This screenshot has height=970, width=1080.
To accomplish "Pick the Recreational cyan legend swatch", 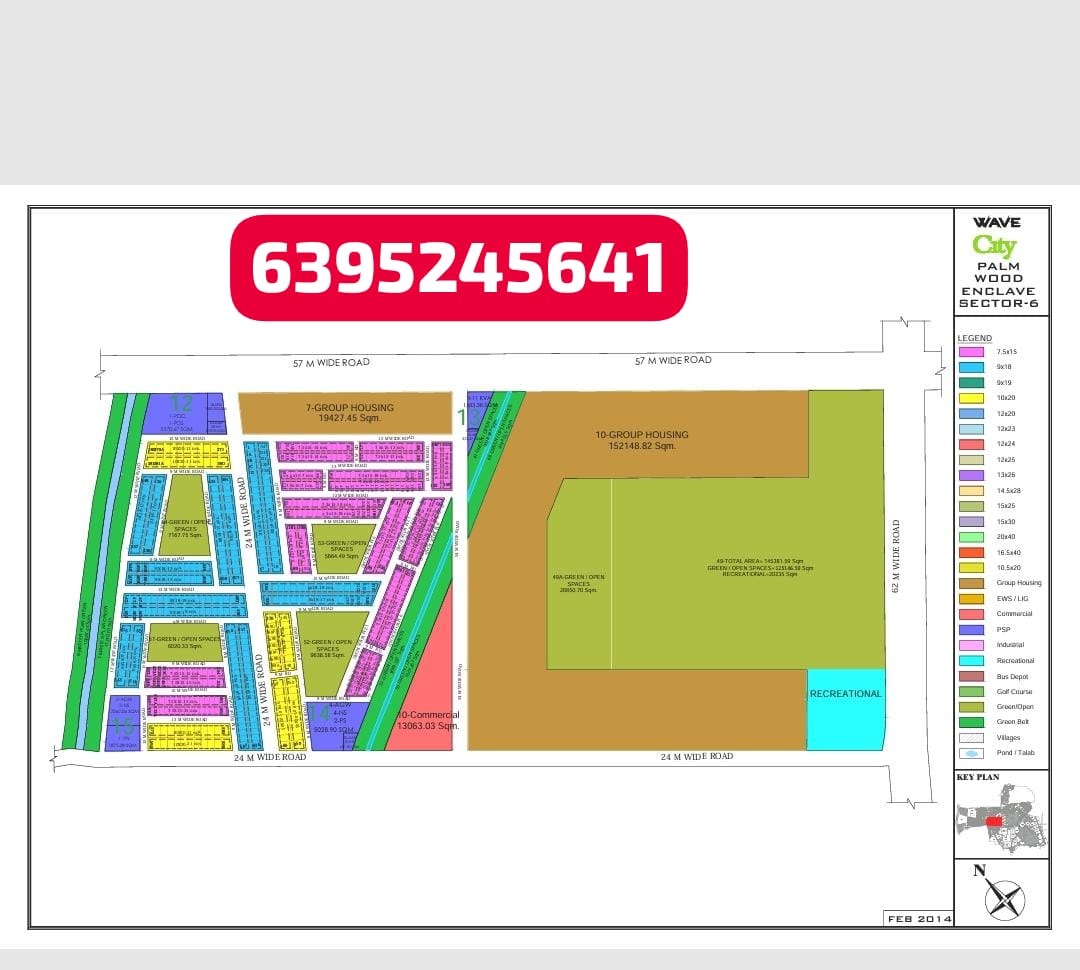I will coord(971,660).
